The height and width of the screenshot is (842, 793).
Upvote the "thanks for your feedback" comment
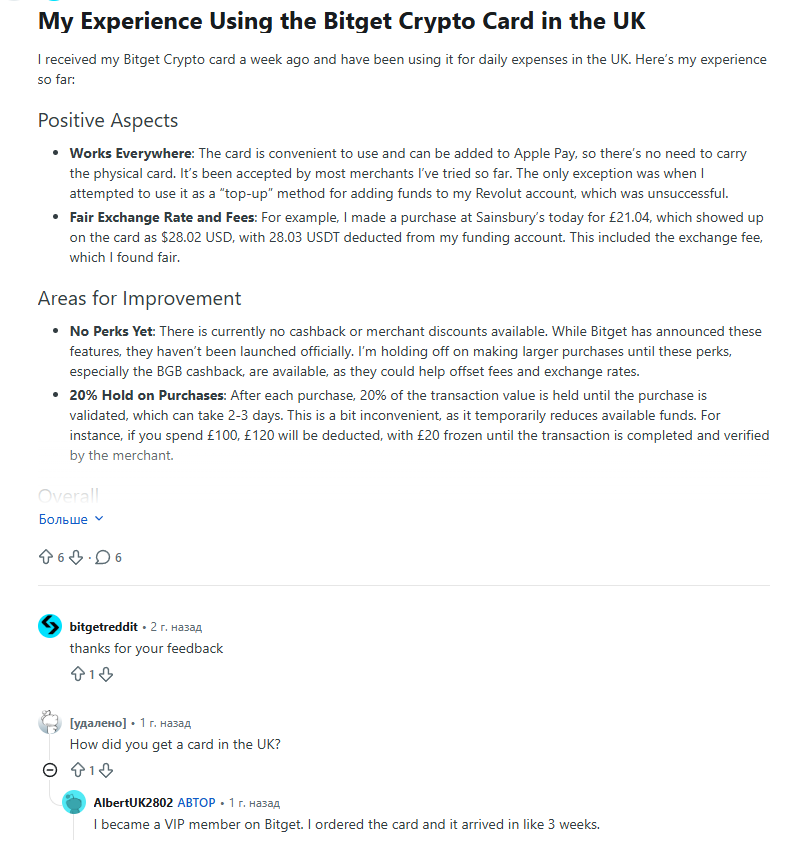pos(78,674)
